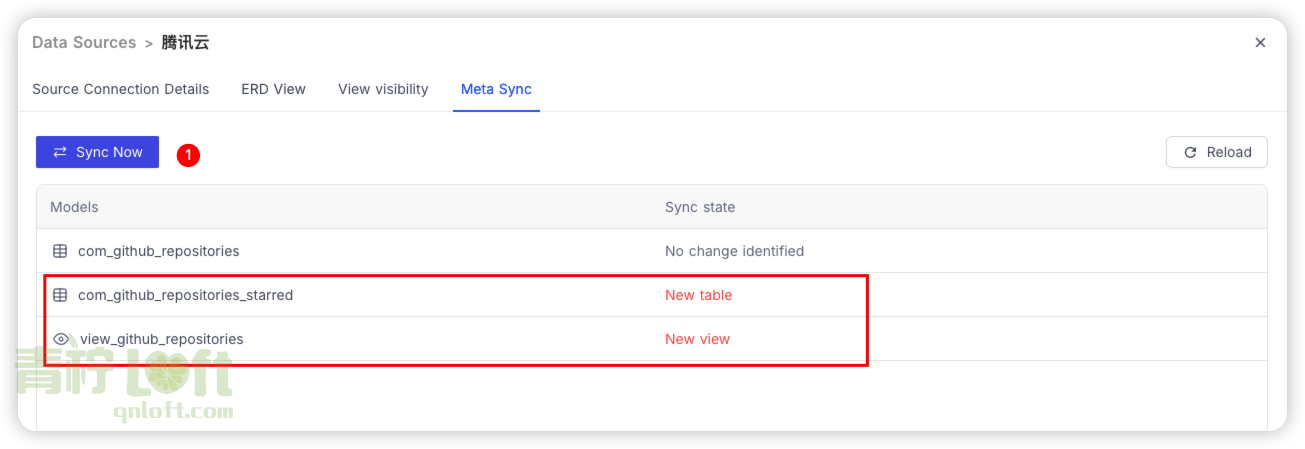Open the ERD View tab
The image size is (1305, 449).
273,89
